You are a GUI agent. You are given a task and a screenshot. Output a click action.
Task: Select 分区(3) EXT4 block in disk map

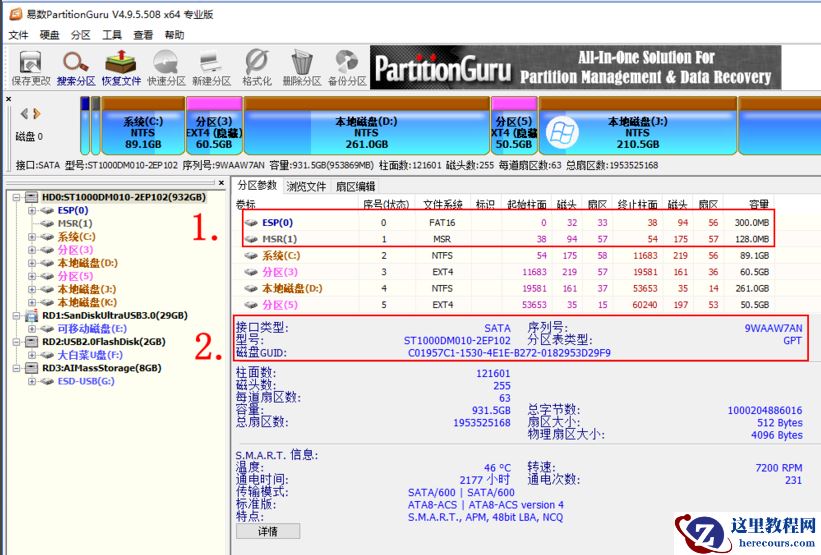(x=214, y=126)
